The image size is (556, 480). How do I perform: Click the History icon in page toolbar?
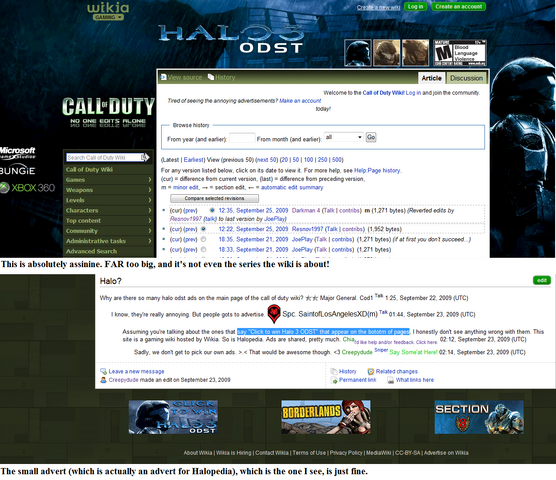click(x=211, y=77)
